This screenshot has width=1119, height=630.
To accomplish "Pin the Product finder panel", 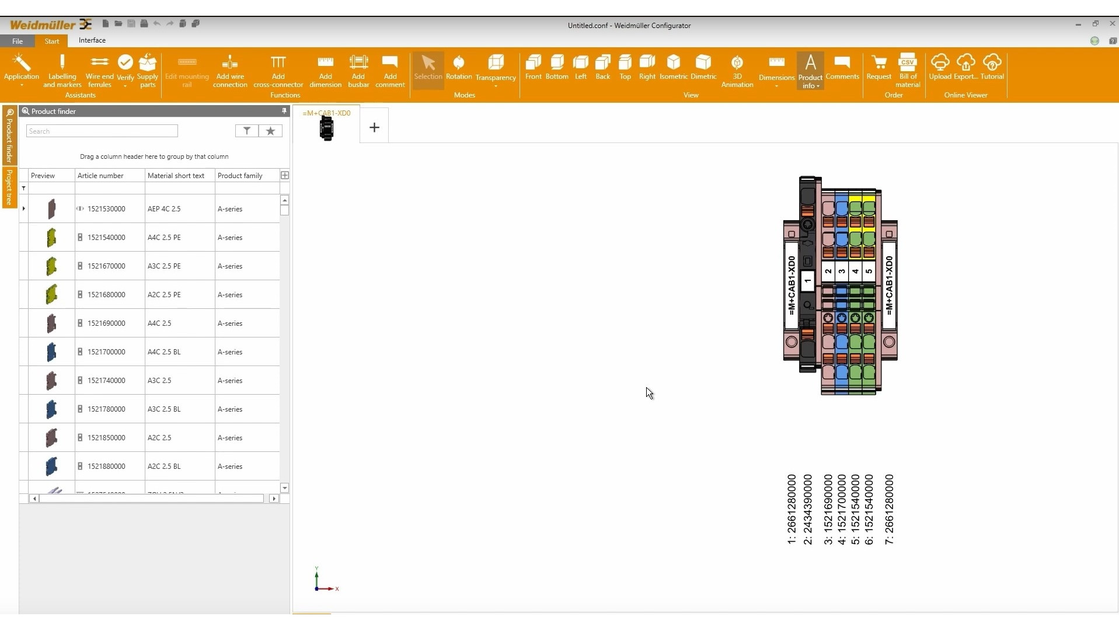I will point(284,111).
